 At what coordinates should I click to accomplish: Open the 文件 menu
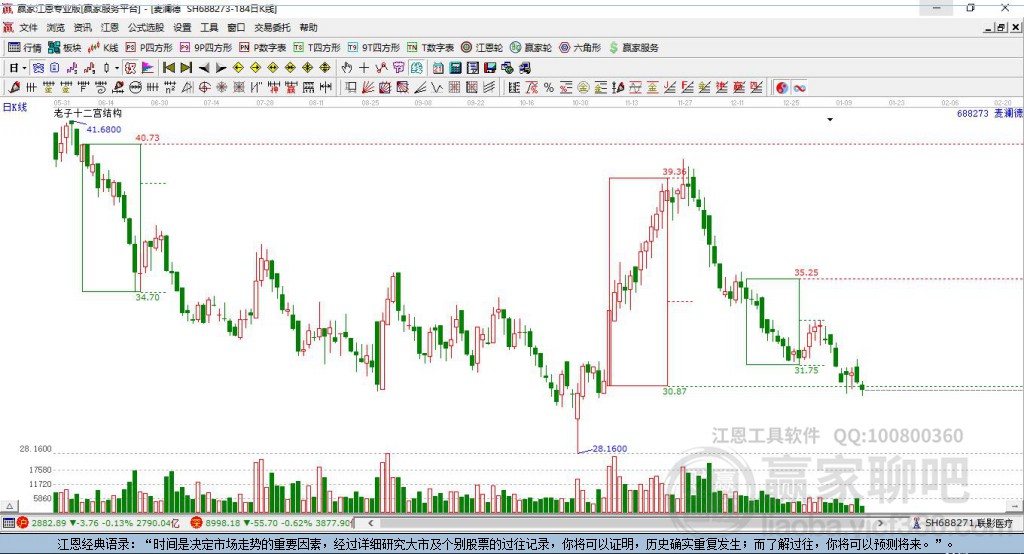click(x=28, y=27)
